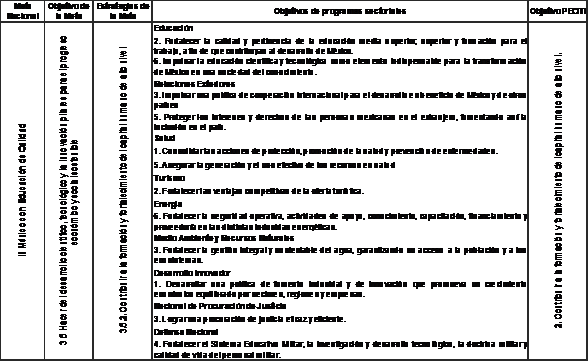Select the 'Turismo' section heading
This screenshot has height=361, width=588.
[169, 178]
